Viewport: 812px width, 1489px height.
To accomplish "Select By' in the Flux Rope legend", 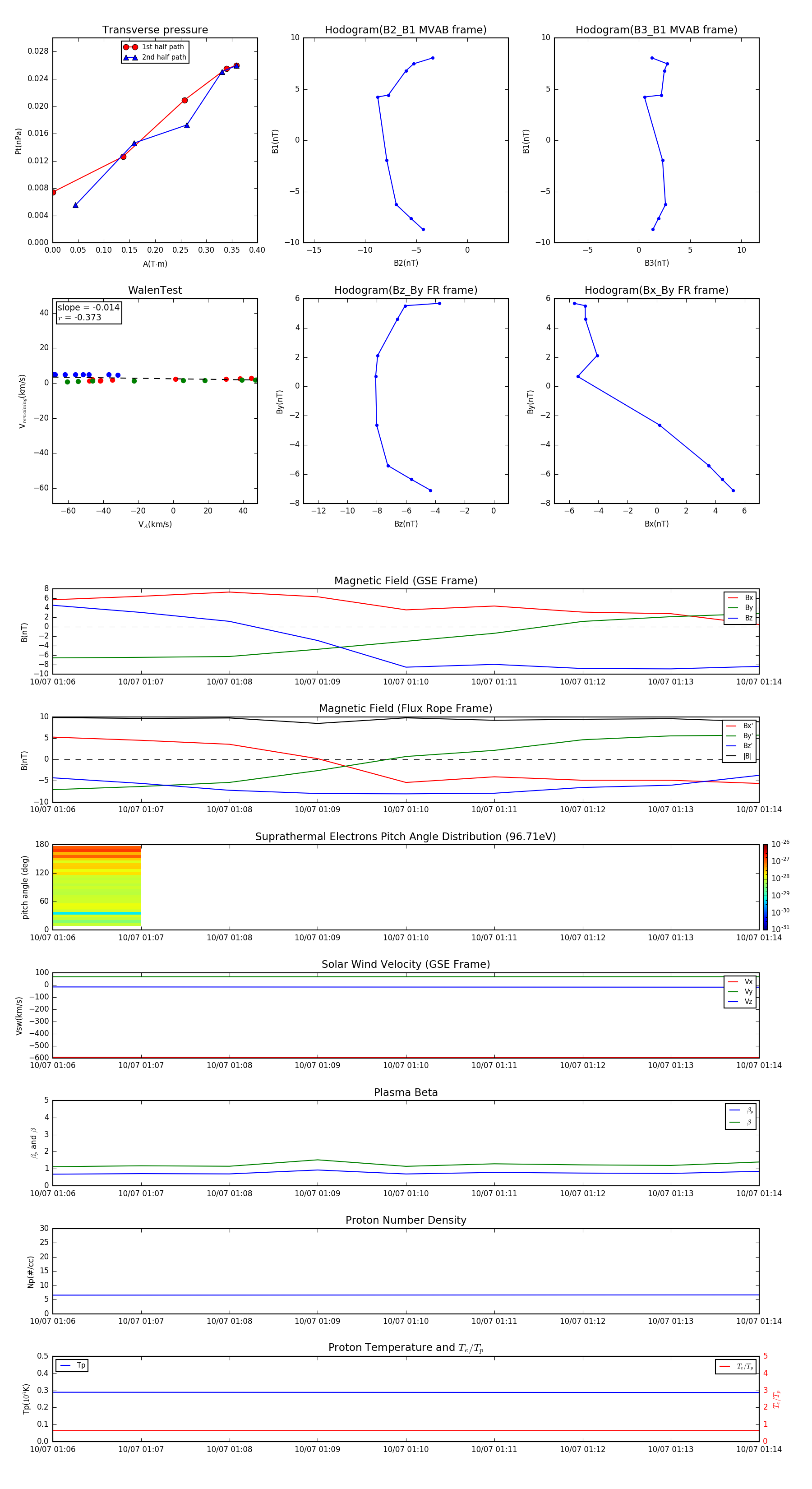I will 740,736.
